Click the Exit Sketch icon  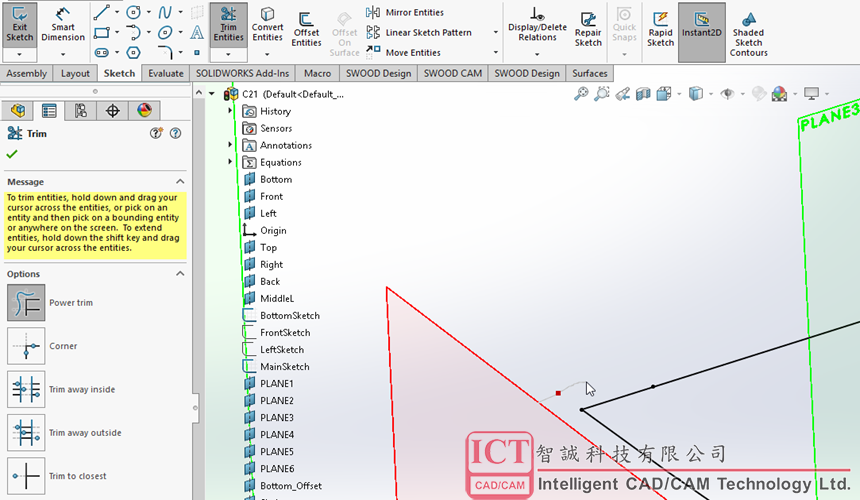point(20,24)
